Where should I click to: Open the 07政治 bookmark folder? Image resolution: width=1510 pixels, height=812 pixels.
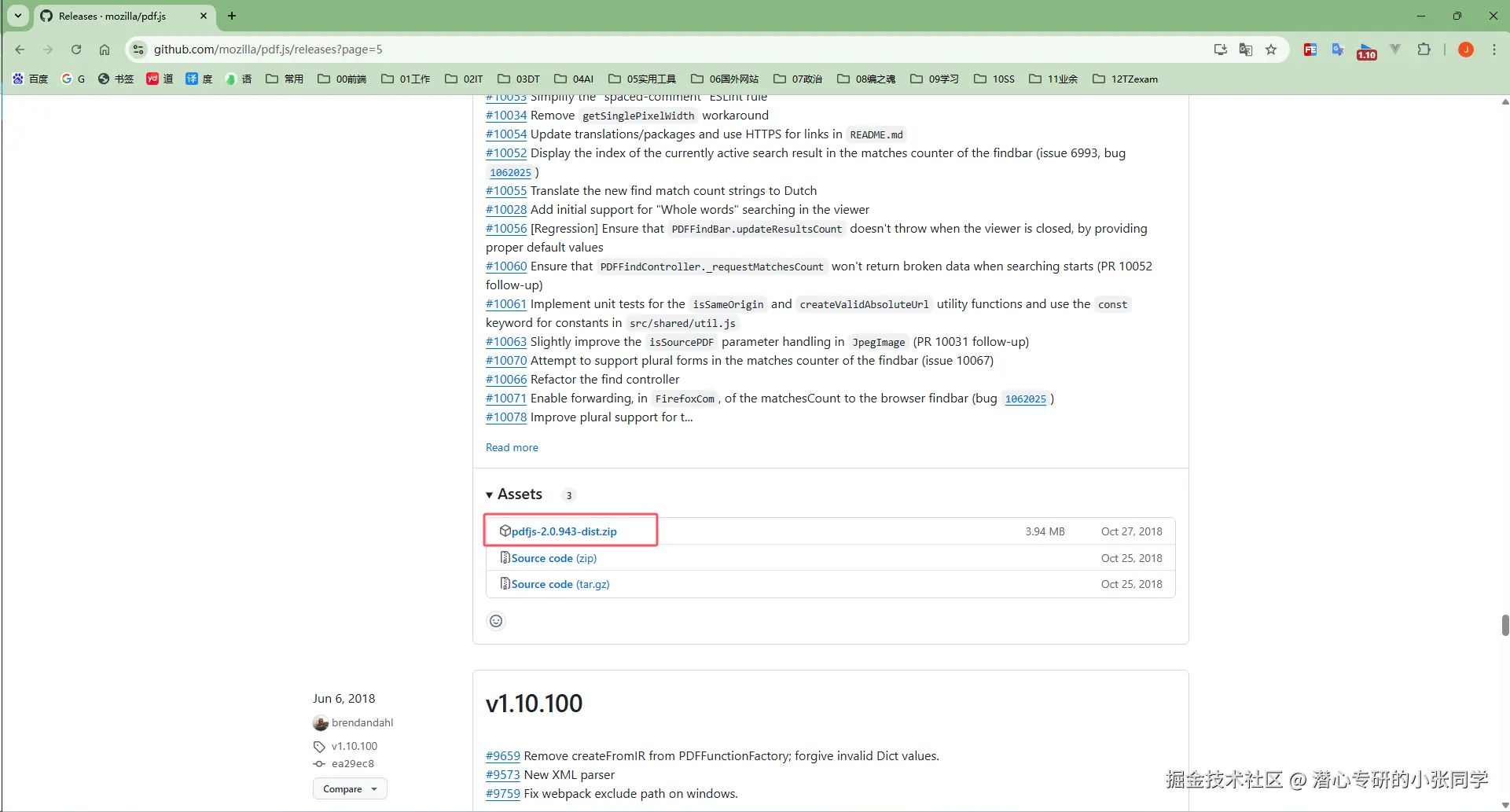tap(798, 79)
